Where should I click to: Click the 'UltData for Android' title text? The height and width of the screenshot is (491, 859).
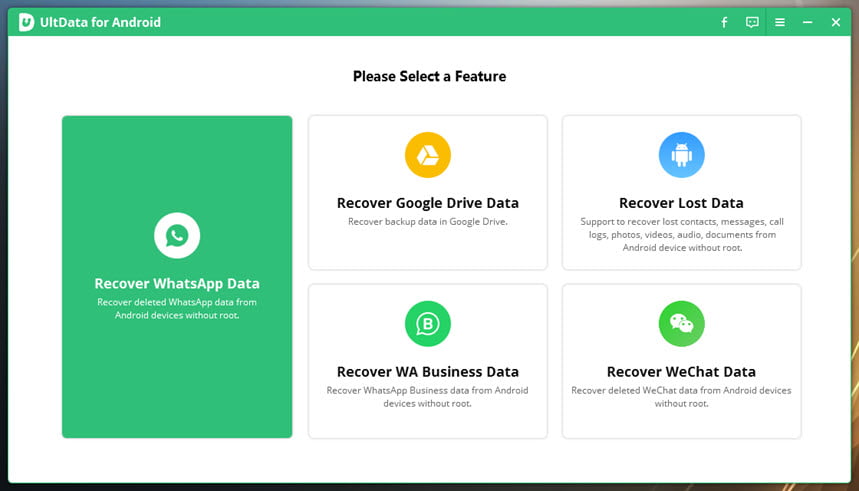click(x=100, y=22)
